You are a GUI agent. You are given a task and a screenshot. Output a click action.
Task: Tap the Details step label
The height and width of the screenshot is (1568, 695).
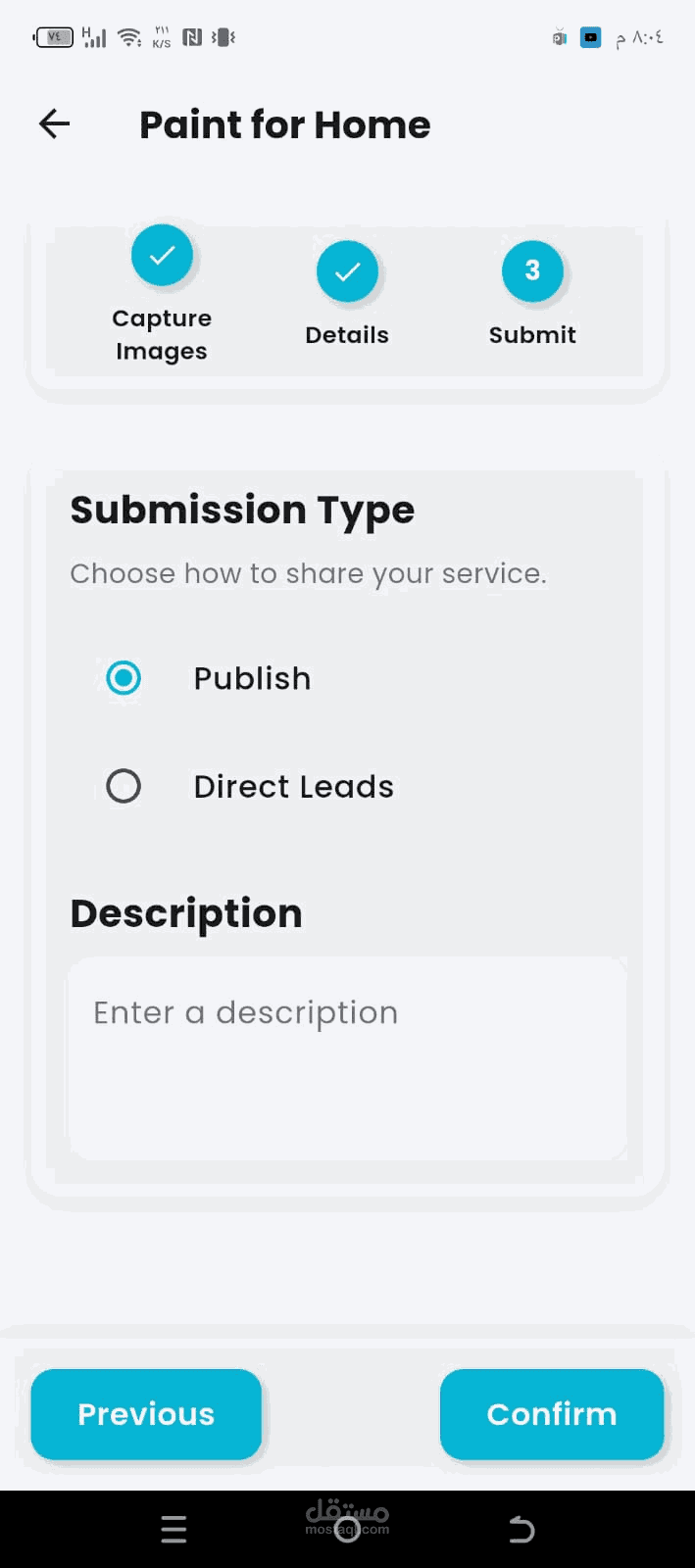click(x=347, y=335)
